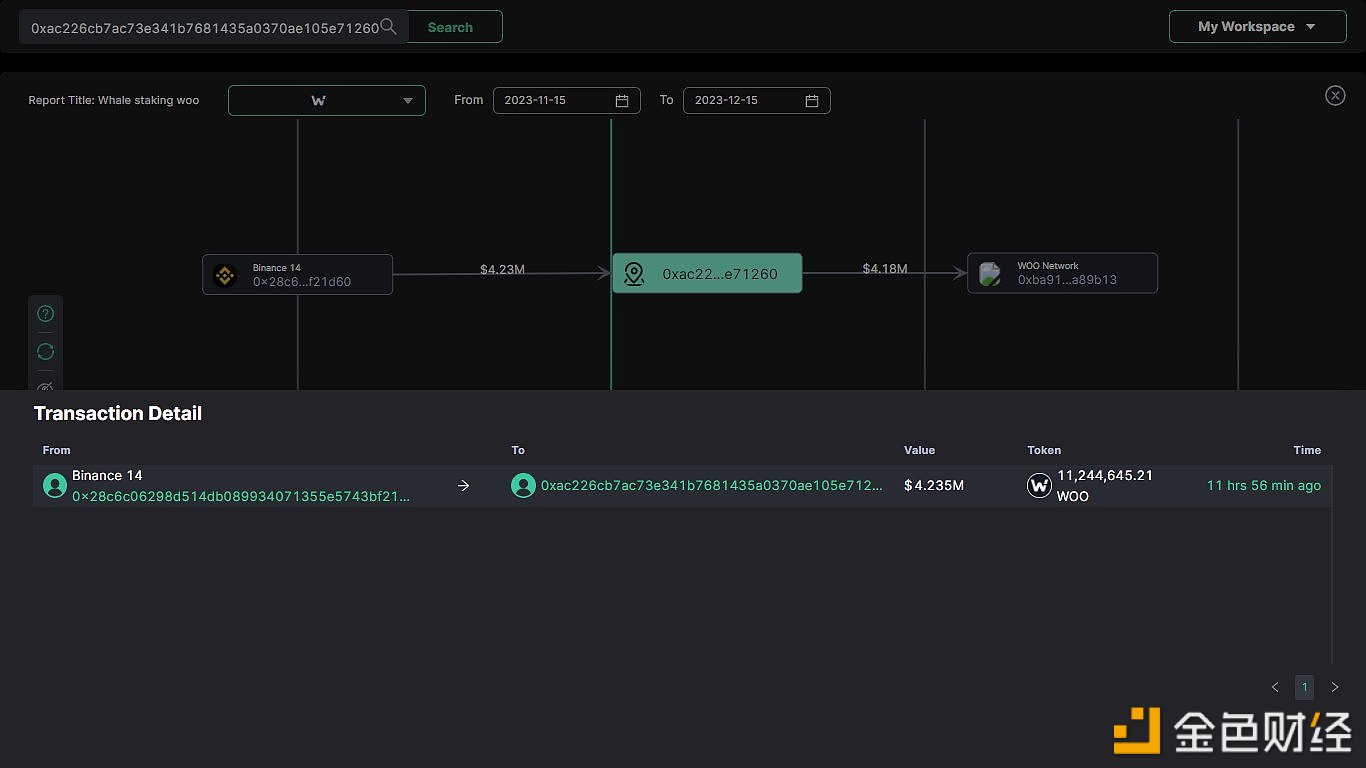
Task: Click the From date field 2023-11-15
Action: pyautogui.click(x=567, y=100)
